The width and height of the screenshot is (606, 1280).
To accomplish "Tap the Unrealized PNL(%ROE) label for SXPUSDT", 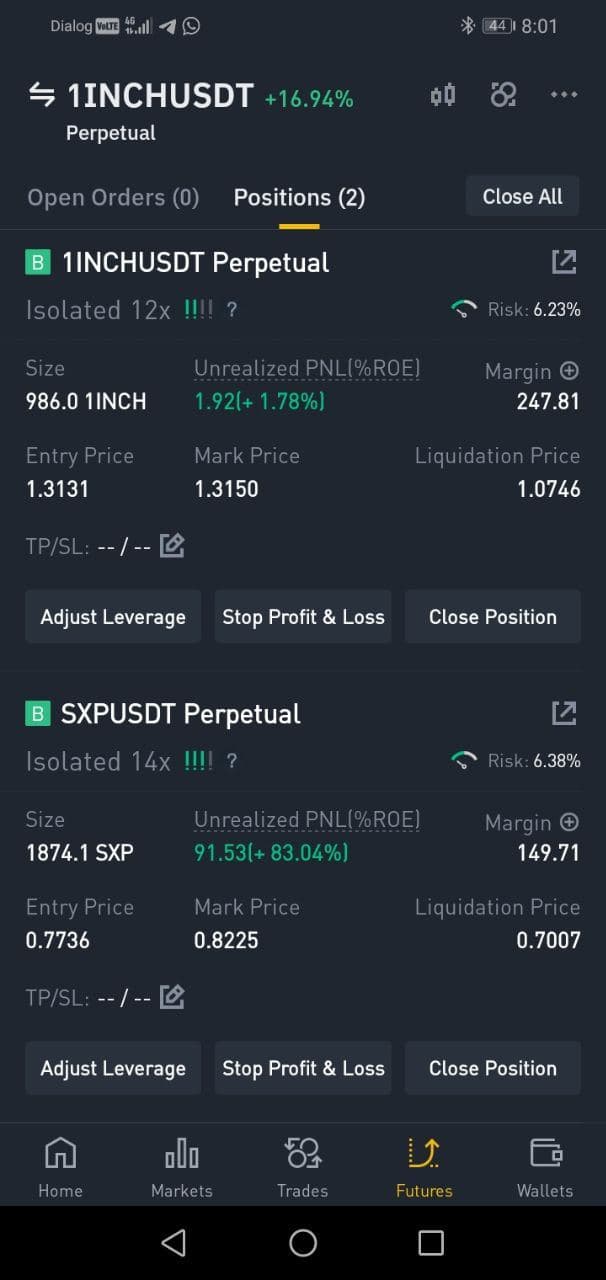I will tap(307, 820).
